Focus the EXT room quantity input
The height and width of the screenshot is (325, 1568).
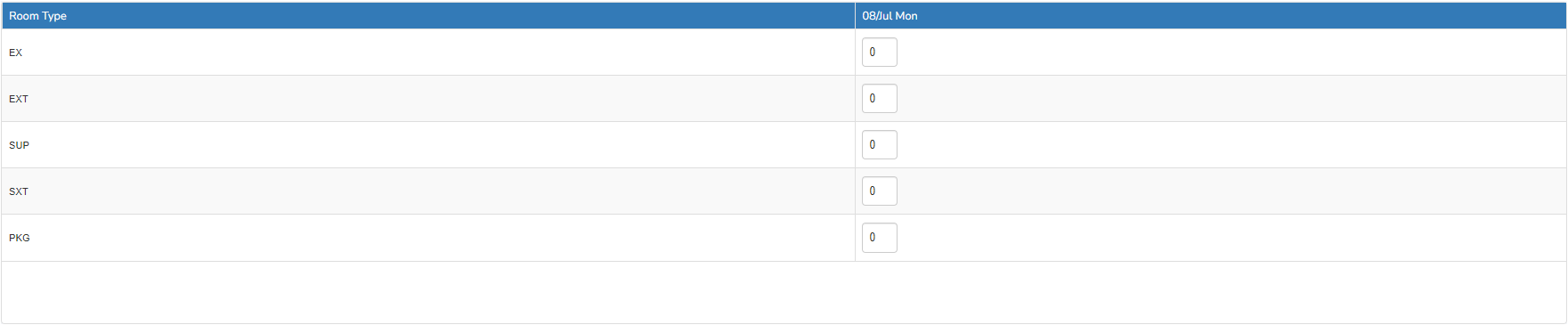coord(880,99)
